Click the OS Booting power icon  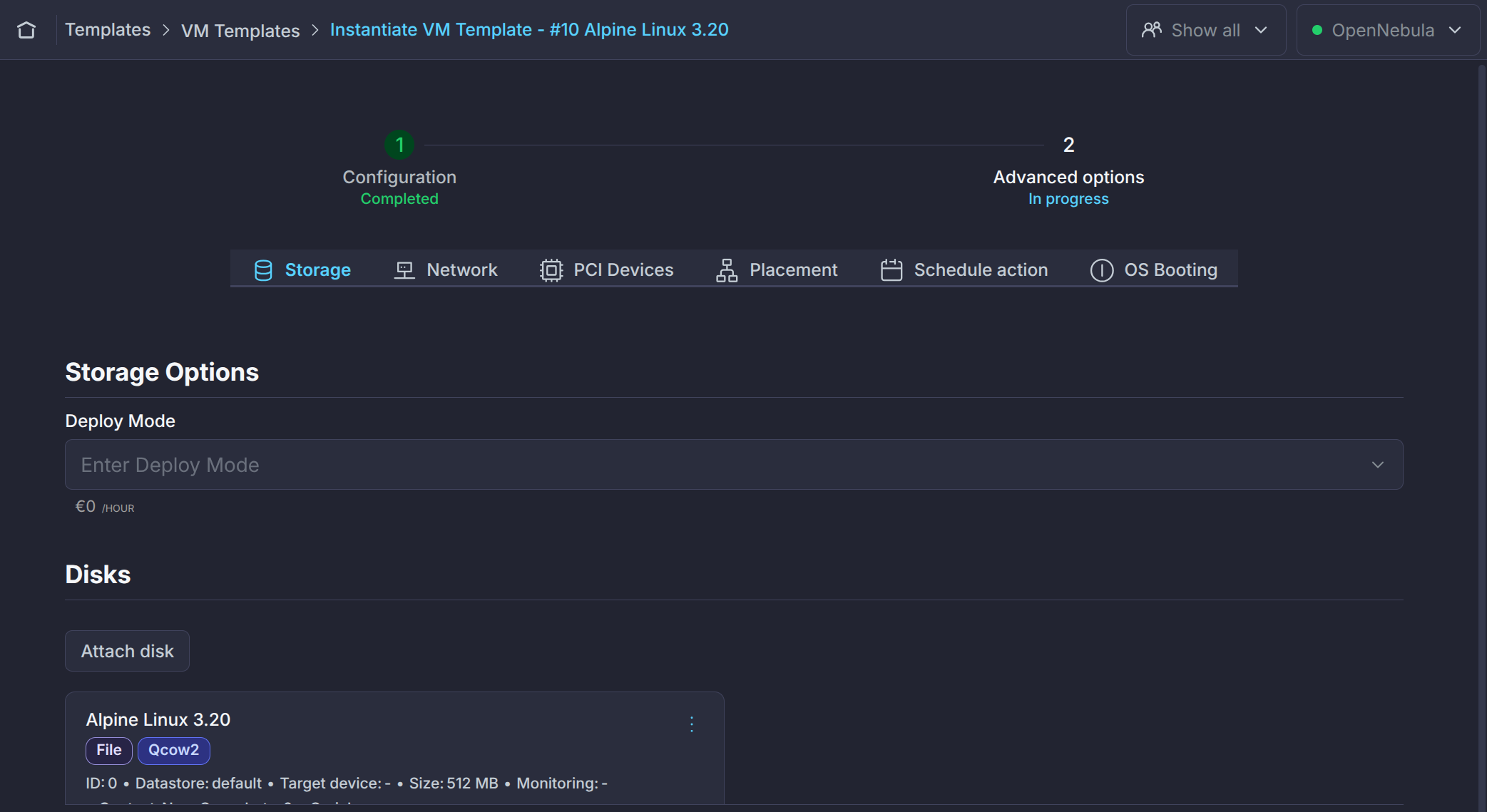point(1102,270)
